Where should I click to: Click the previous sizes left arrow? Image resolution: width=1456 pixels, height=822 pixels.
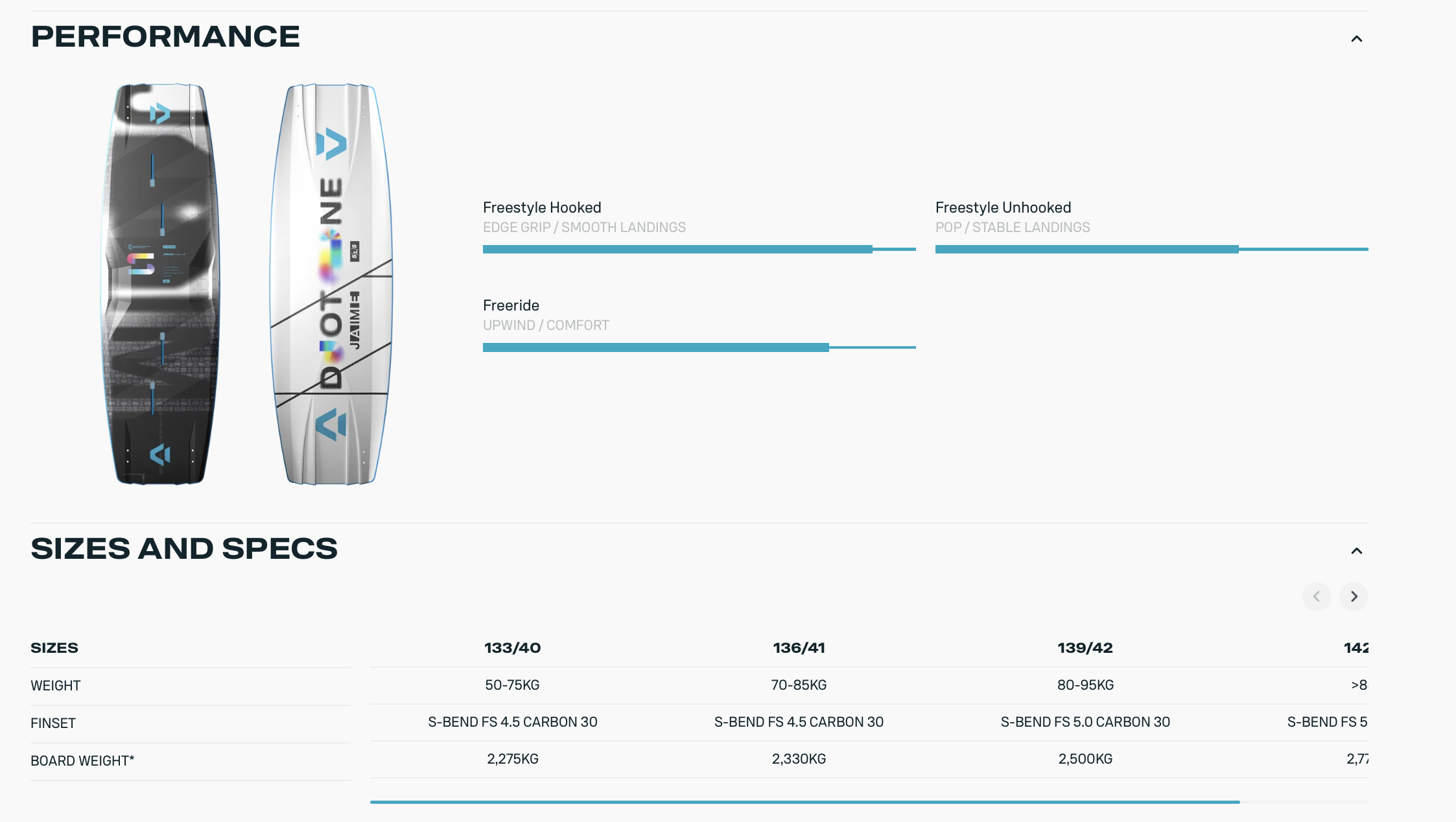1317,596
